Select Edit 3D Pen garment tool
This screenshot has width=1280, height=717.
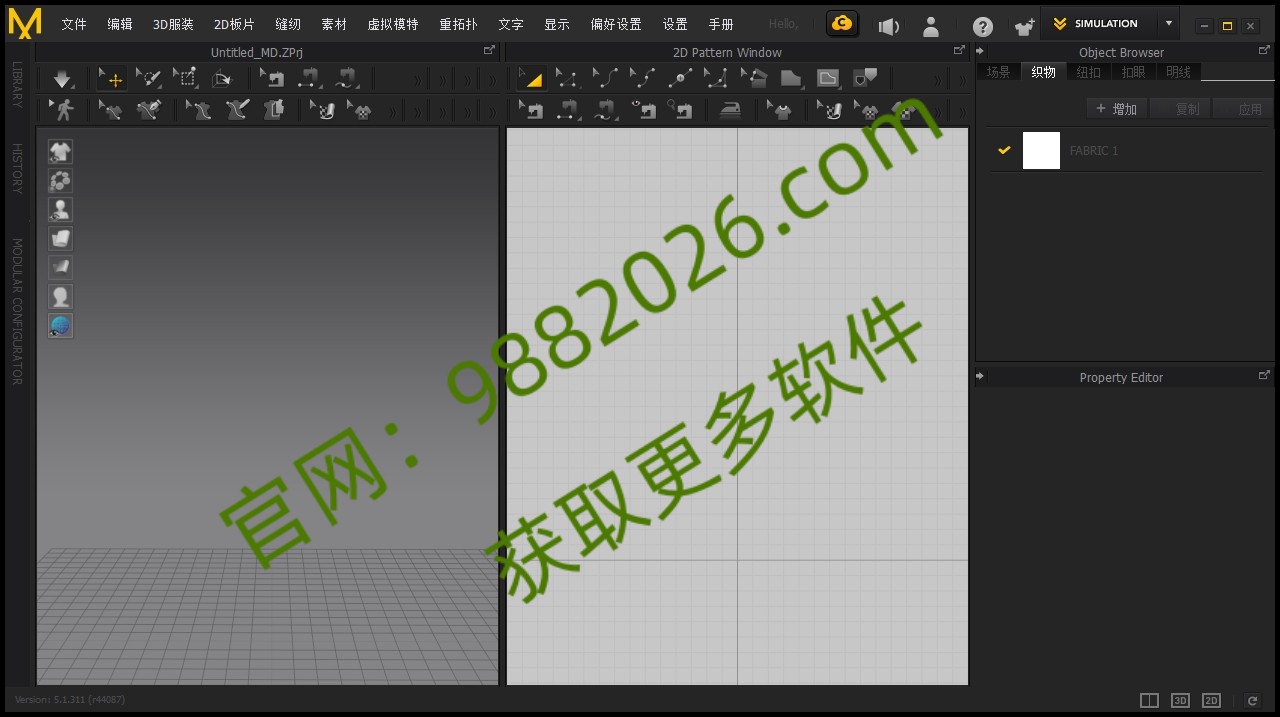pos(111,110)
